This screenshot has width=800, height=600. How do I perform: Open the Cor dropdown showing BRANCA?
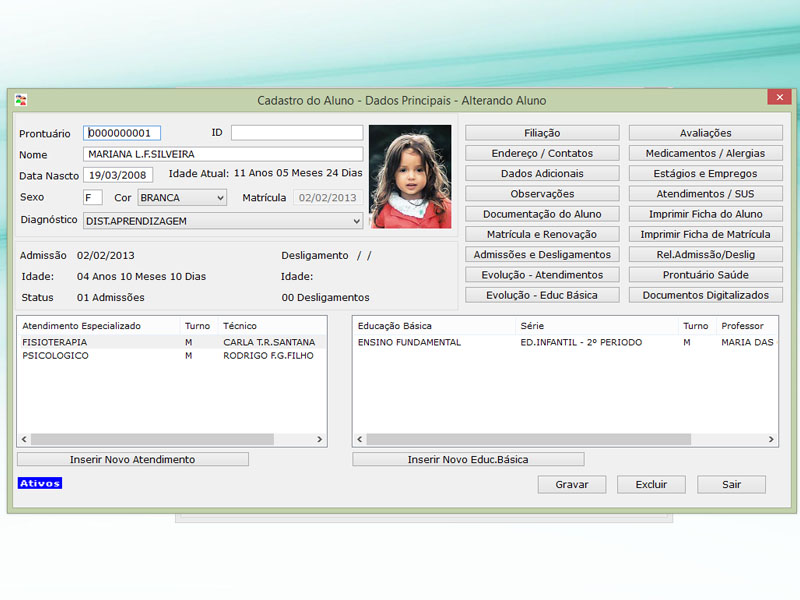coord(182,198)
